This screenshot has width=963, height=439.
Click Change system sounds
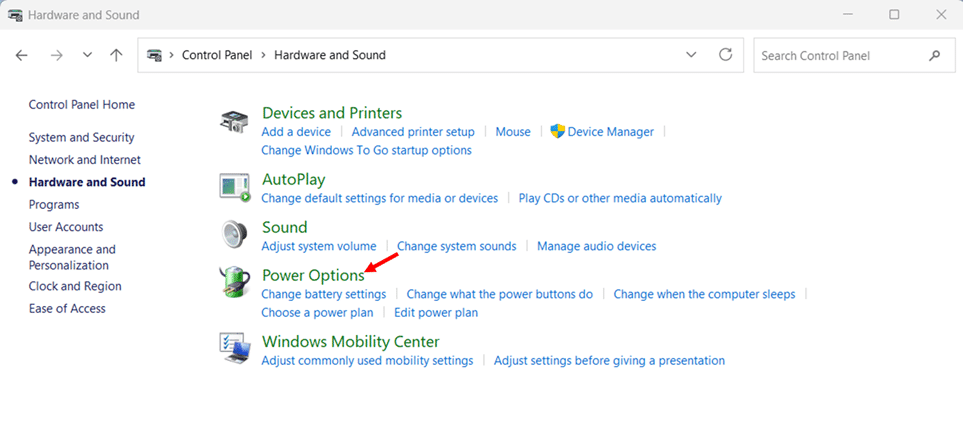456,246
